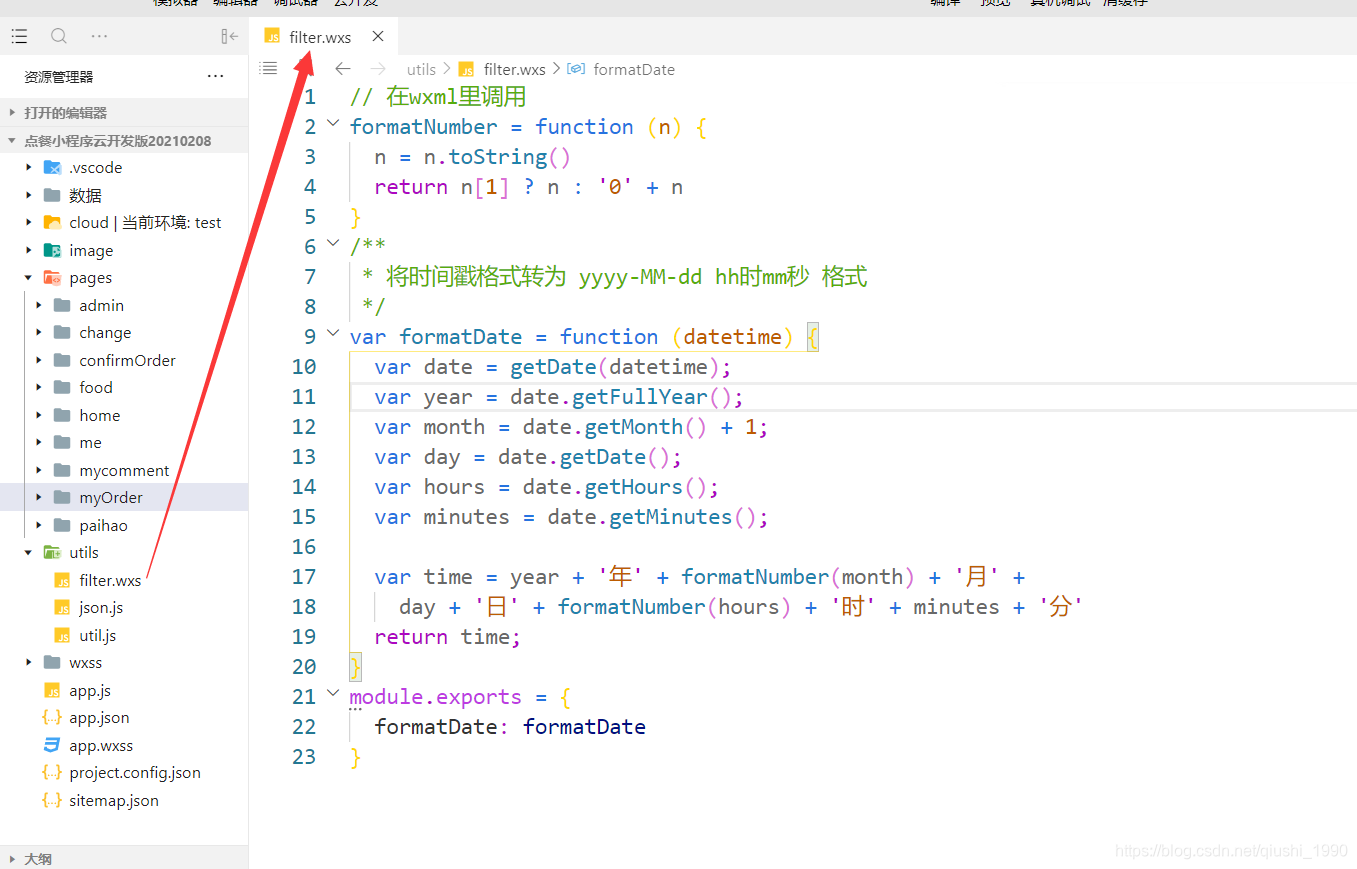Collapse the 点餐小程序云开发版20210208 project section
Image resolution: width=1357 pixels, height=869 pixels.
click(x=124, y=141)
